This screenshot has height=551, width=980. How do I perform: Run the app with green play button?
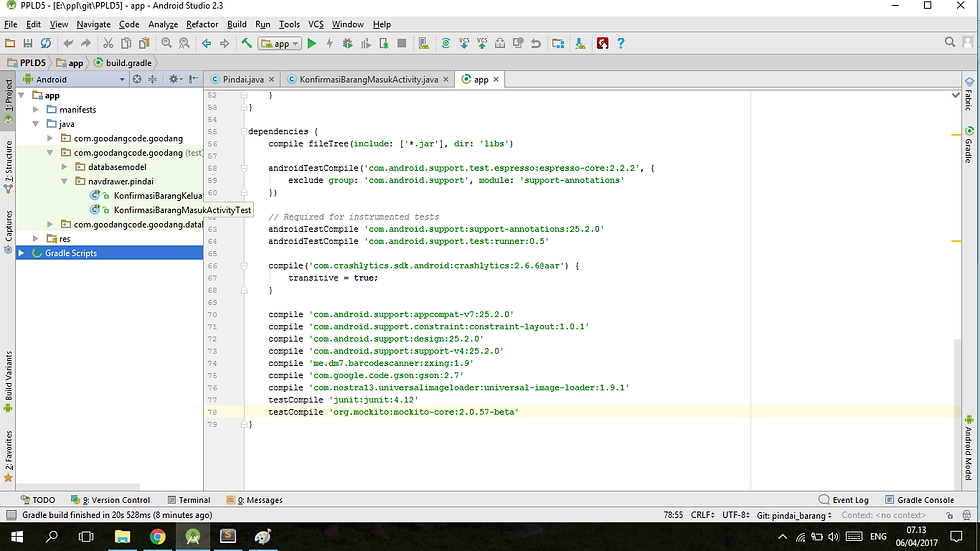pos(312,43)
